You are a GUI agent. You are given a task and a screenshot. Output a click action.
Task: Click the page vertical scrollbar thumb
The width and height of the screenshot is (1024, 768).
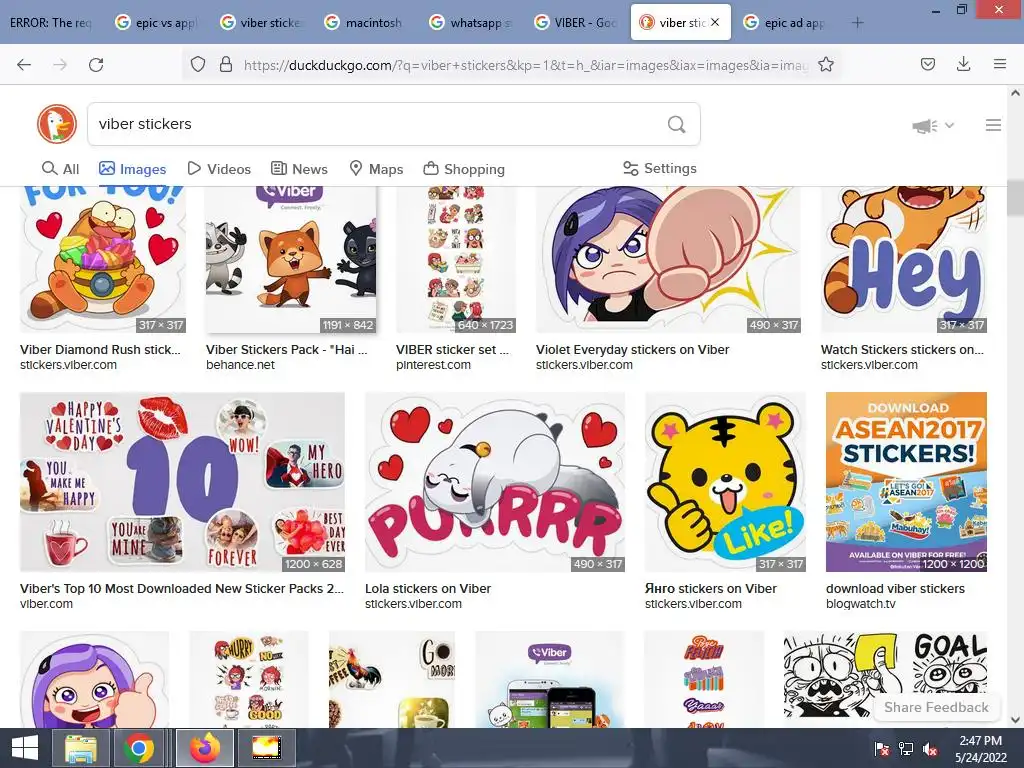[x=1015, y=199]
